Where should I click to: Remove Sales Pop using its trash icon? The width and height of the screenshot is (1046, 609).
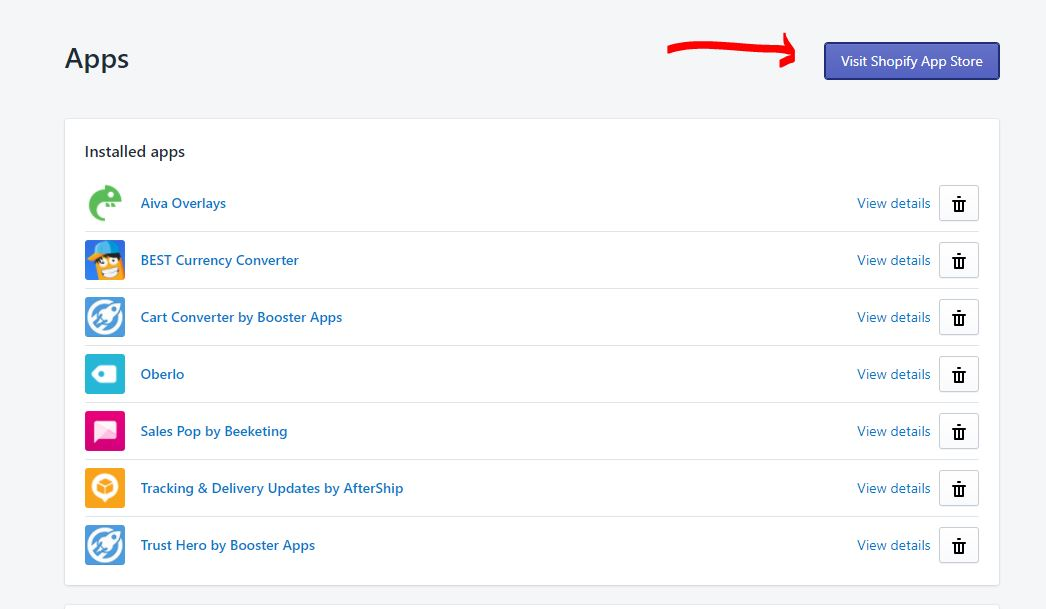[x=959, y=432]
